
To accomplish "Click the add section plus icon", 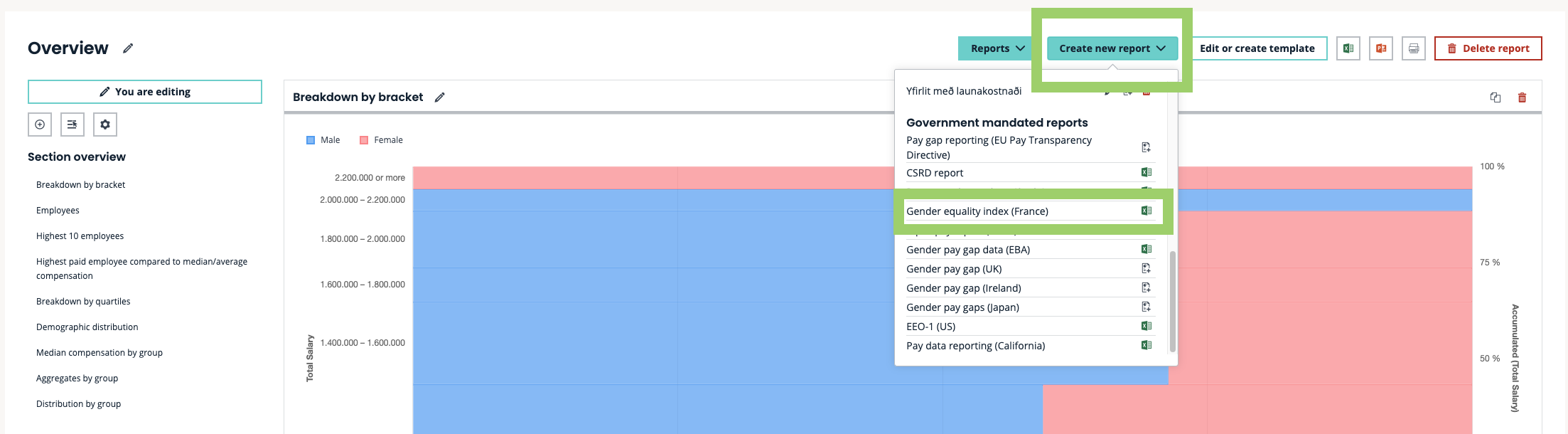I will [x=40, y=125].
